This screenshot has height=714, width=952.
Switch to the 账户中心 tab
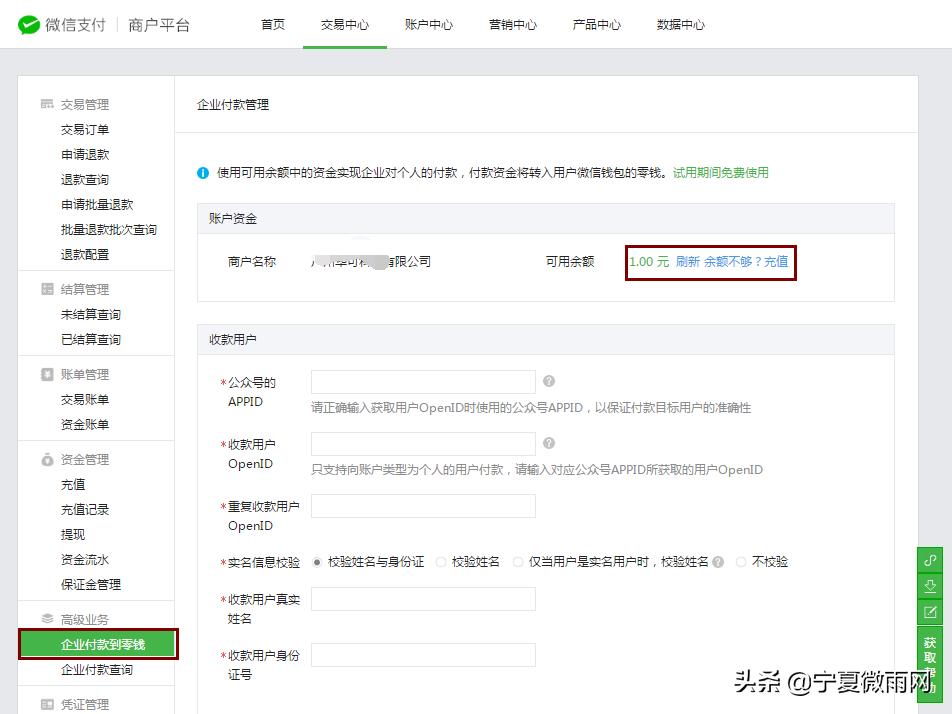coord(429,25)
